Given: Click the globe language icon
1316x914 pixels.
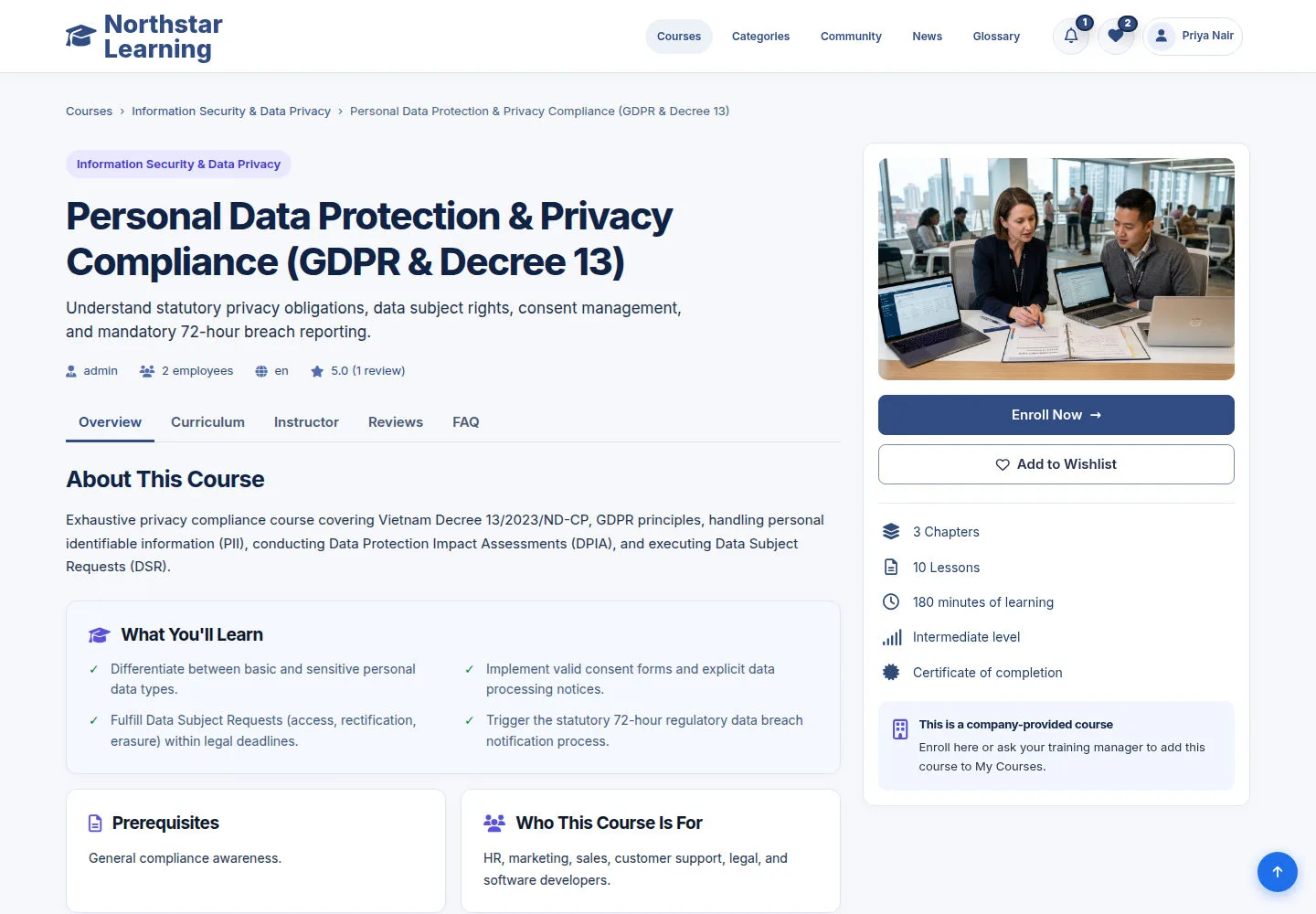Looking at the screenshot, I should pos(261,371).
